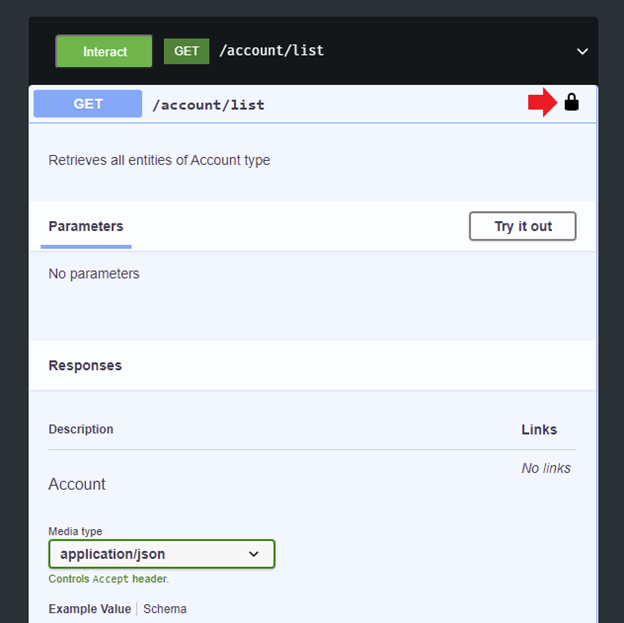Click the dropdown arrow in media type box
Screen dimensions: 624x623
[x=254, y=554]
